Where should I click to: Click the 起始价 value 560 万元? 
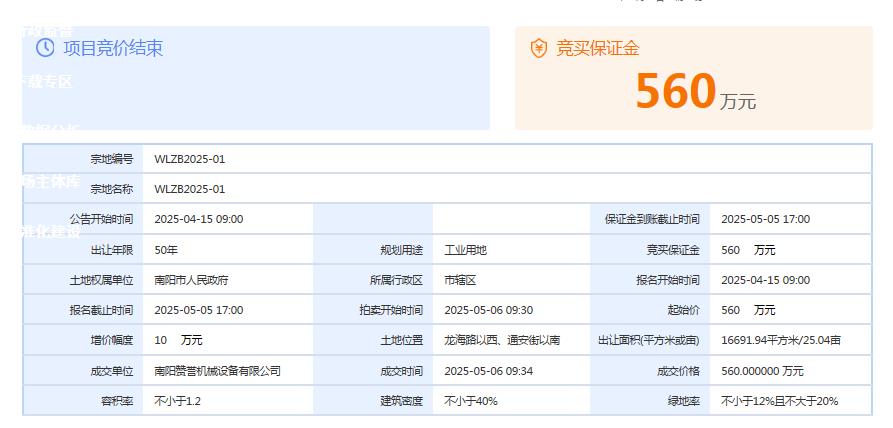[748, 310]
